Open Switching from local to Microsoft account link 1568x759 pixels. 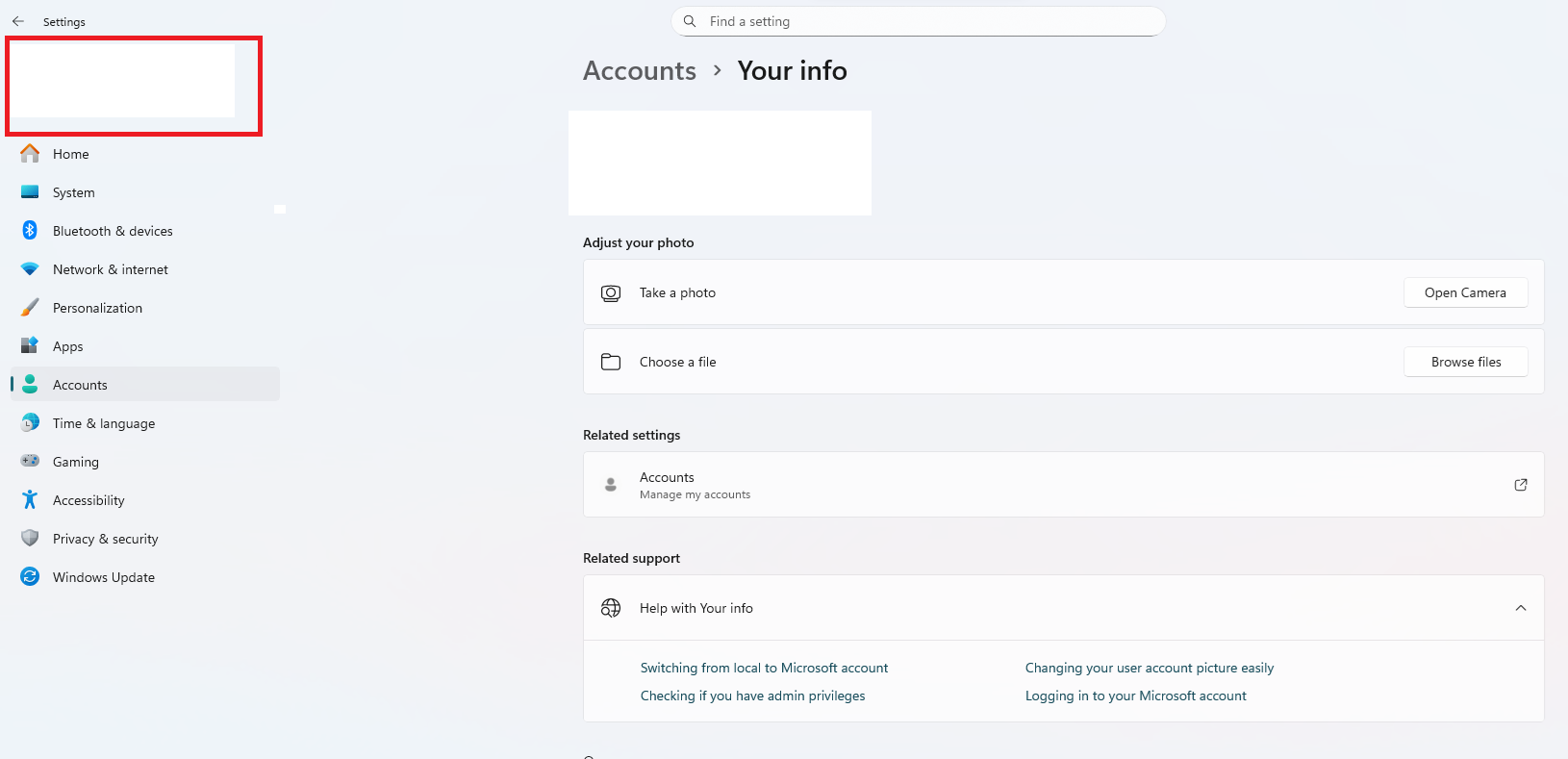[x=764, y=668]
